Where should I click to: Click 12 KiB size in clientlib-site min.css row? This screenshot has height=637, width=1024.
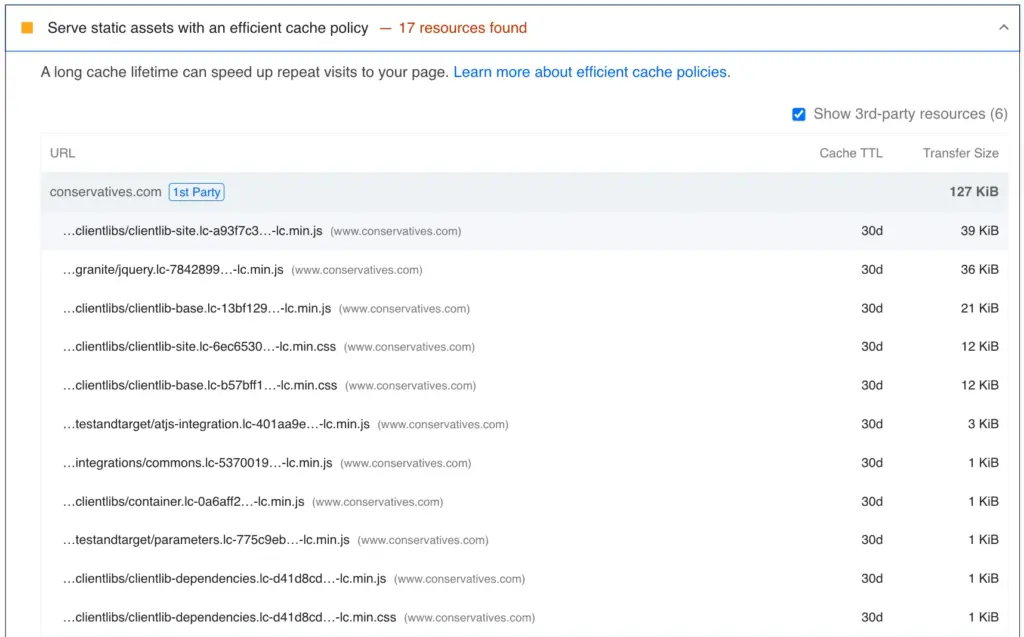pos(979,347)
